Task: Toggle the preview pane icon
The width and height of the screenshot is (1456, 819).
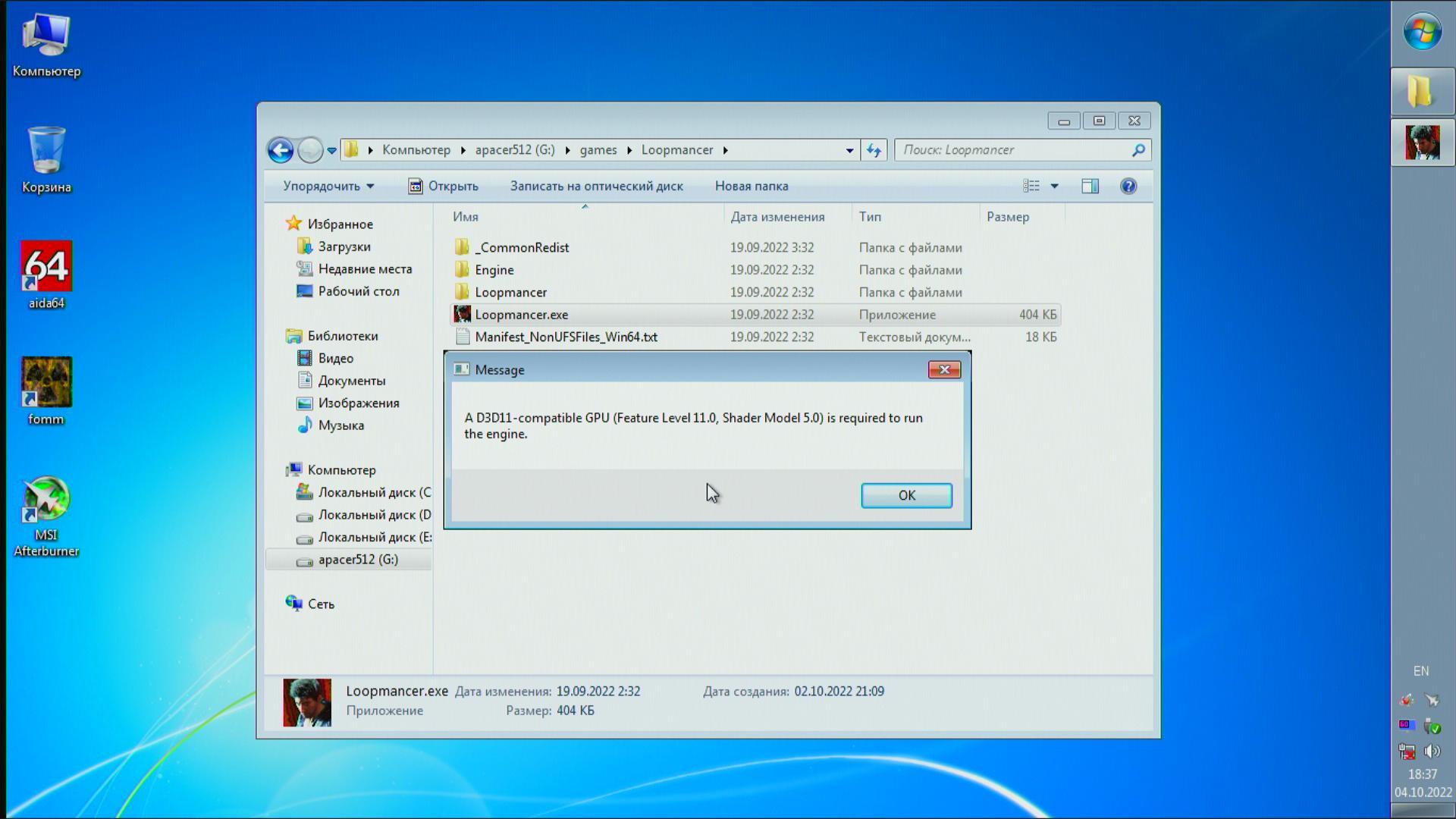Action: 1090,186
